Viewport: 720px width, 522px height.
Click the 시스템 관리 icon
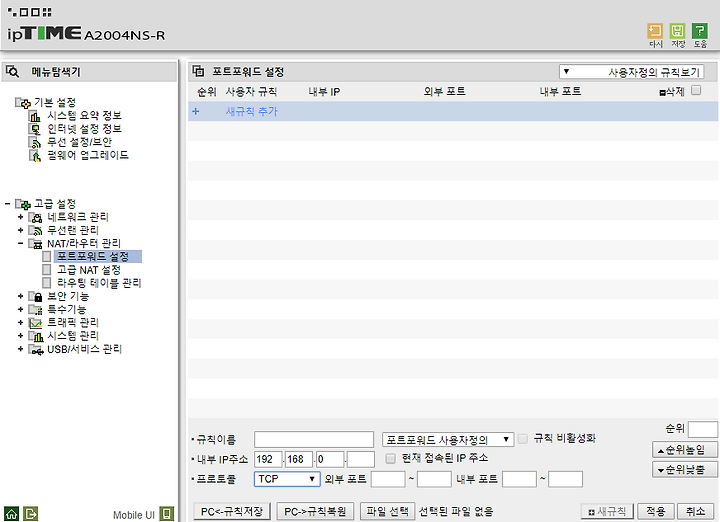(x=36, y=336)
